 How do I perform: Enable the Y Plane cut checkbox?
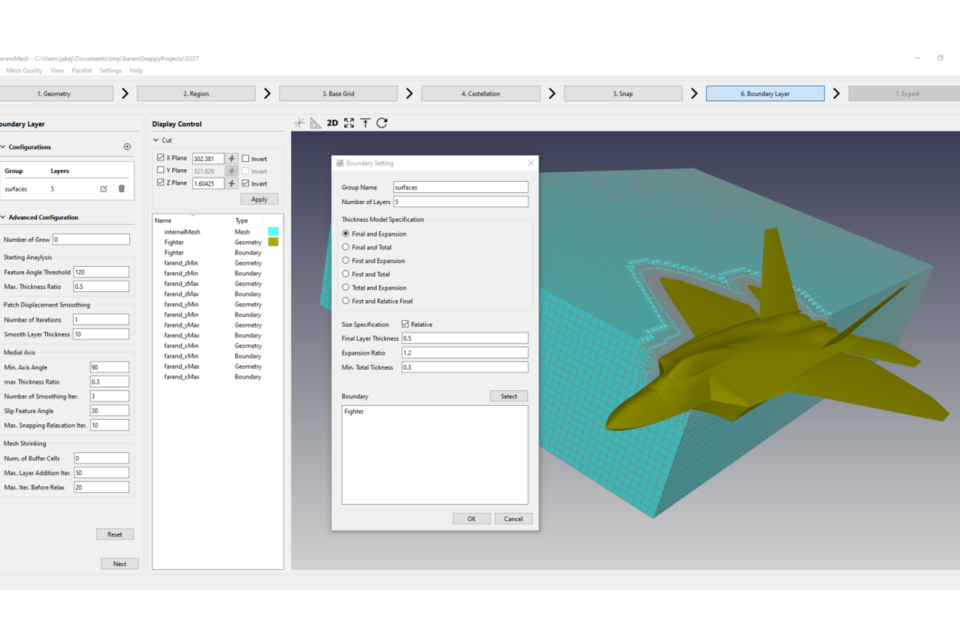(x=161, y=171)
